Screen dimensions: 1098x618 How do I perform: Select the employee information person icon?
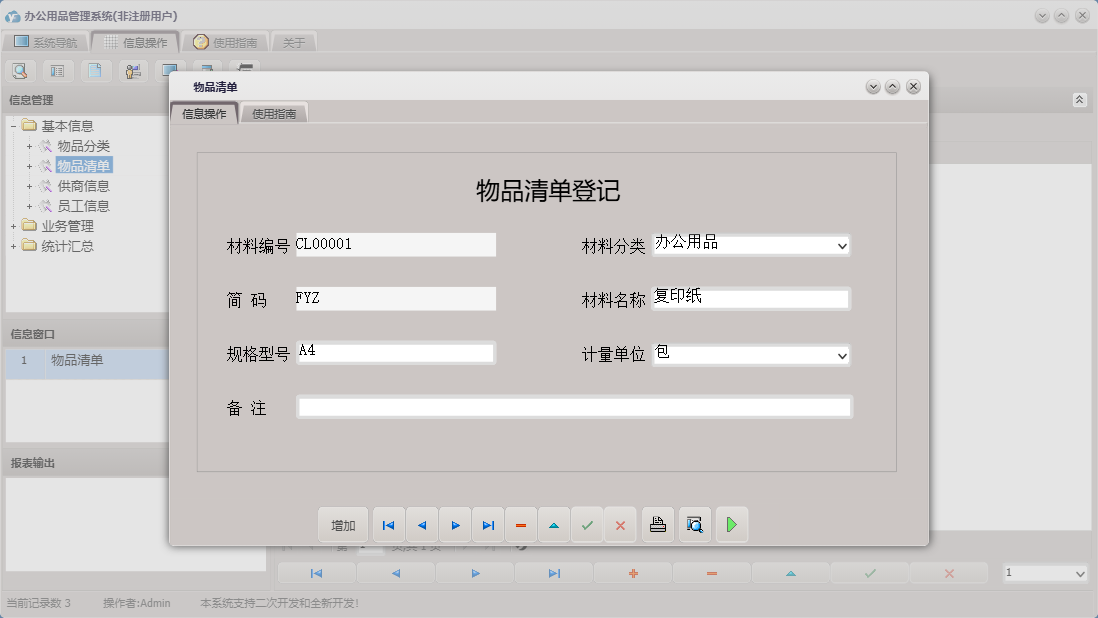coord(132,70)
